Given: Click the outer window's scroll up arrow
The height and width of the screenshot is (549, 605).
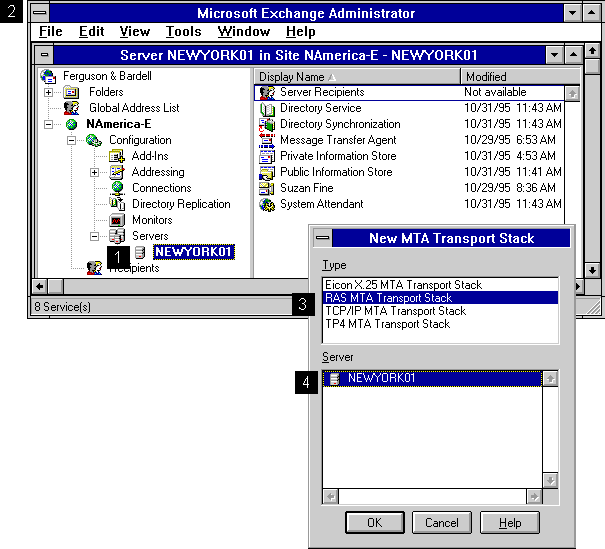Looking at the screenshot, I should click(592, 51).
